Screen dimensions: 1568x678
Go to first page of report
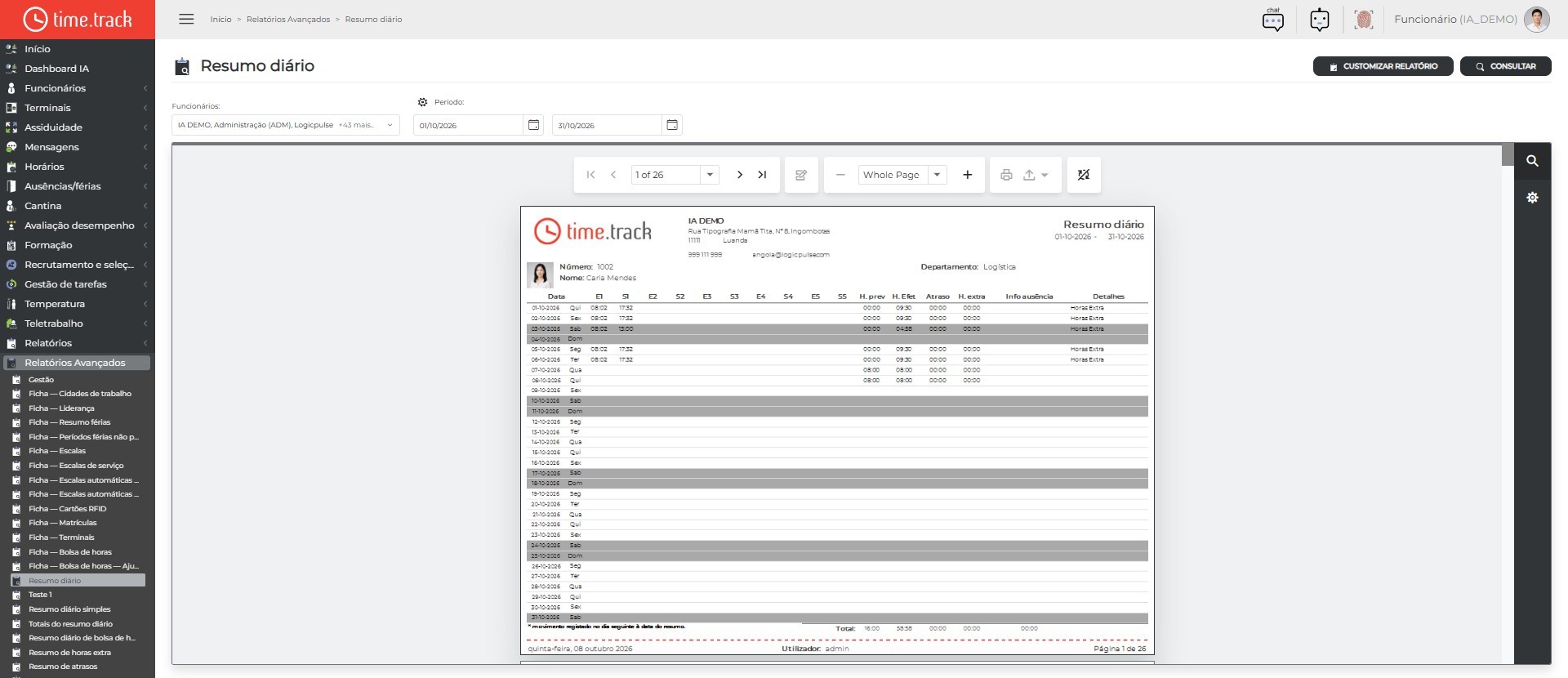coord(590,175)
